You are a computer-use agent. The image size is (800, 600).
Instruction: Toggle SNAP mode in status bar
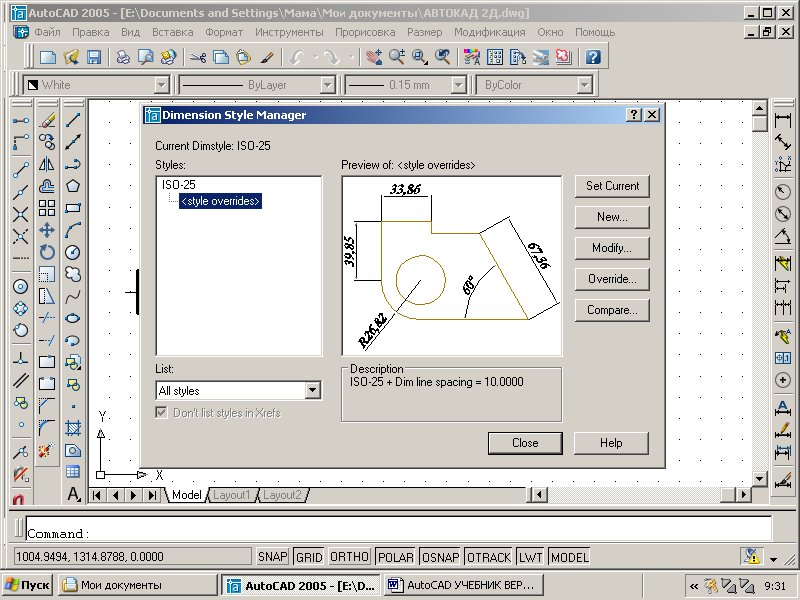(x=272, y=557)
